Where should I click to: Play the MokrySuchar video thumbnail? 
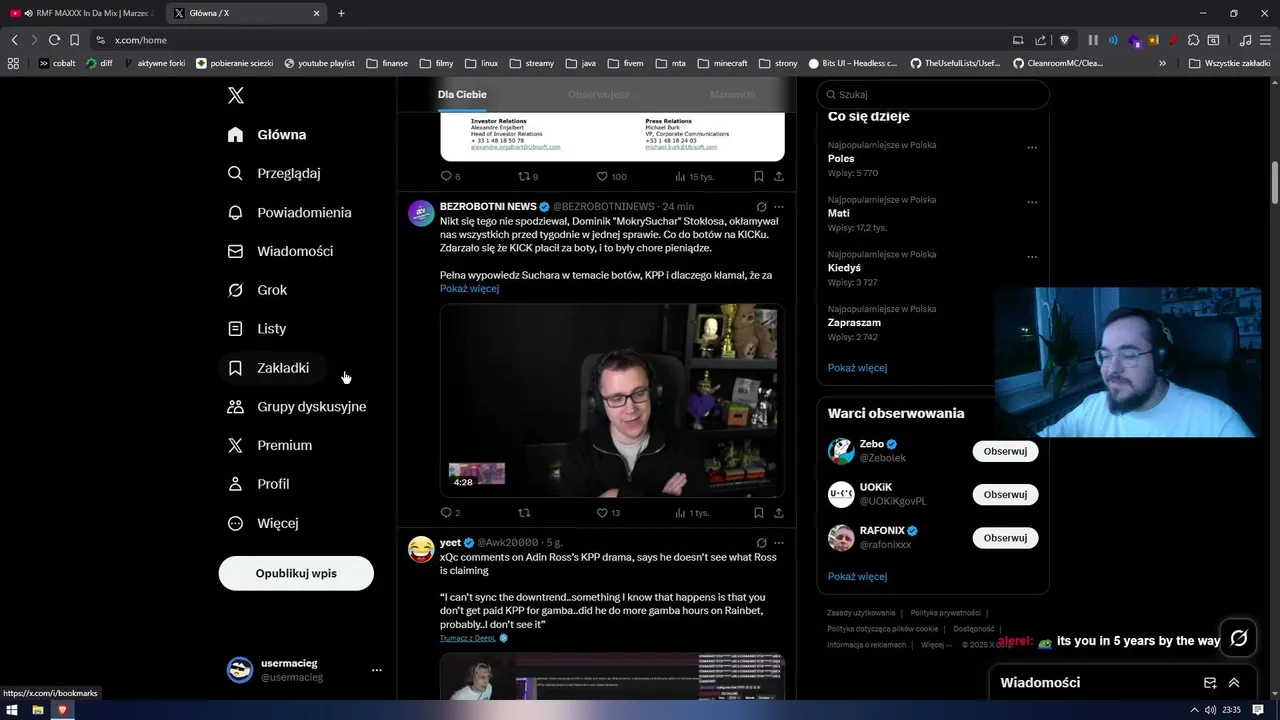(612, 401)
